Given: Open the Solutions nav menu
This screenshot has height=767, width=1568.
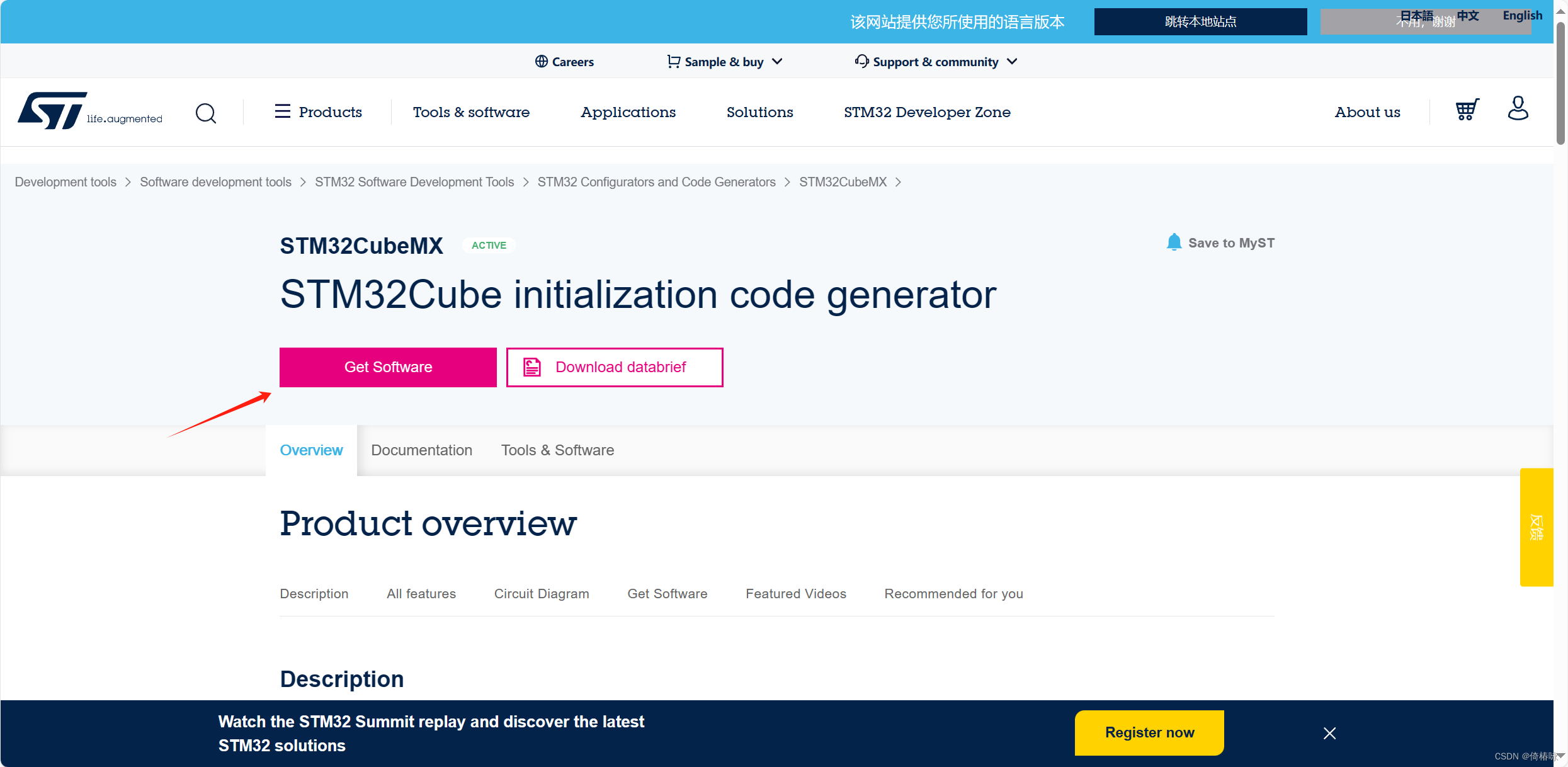Looking at the screenshot, I should tap(759, 112).
